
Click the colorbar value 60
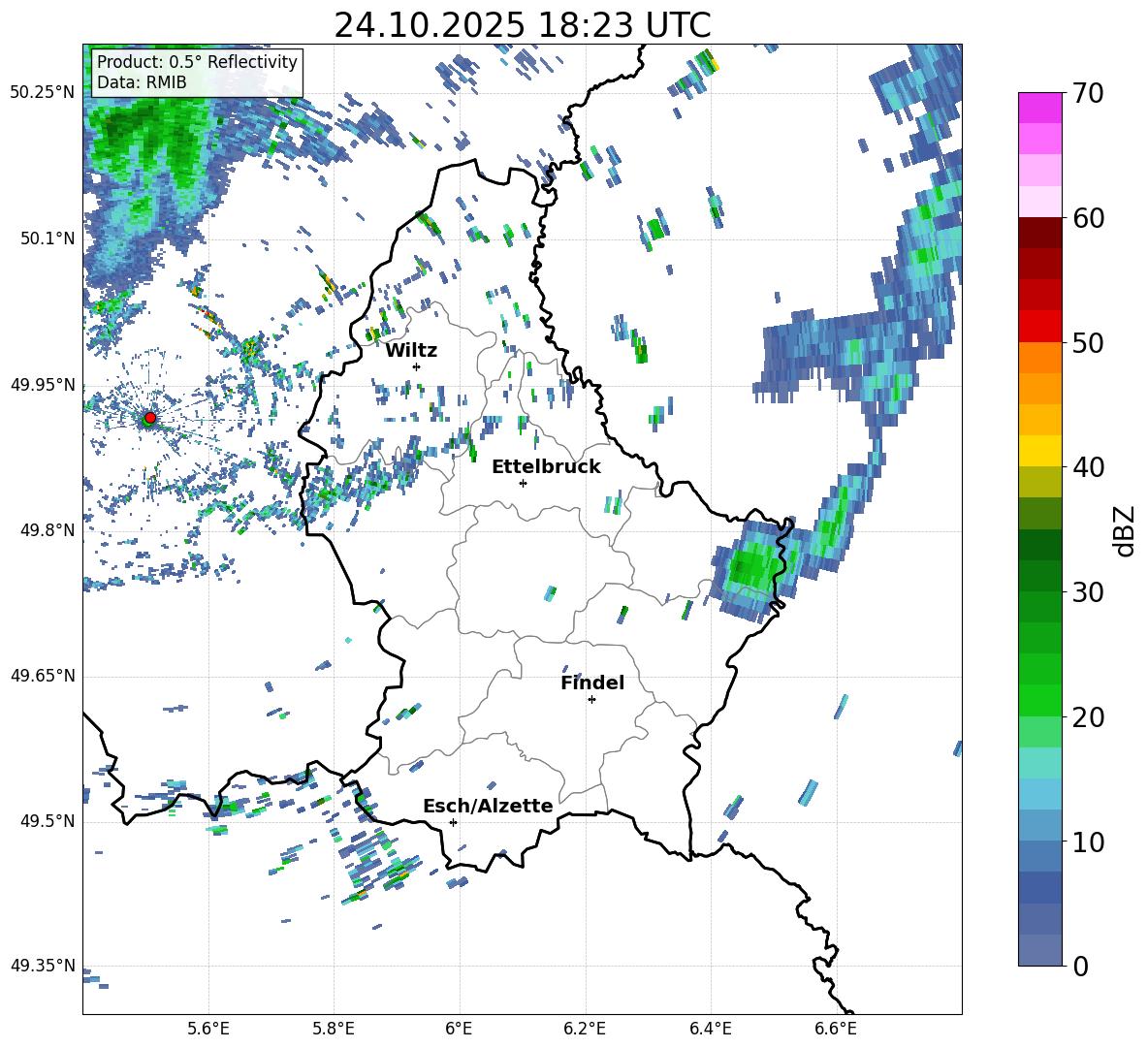point(1088,218)
